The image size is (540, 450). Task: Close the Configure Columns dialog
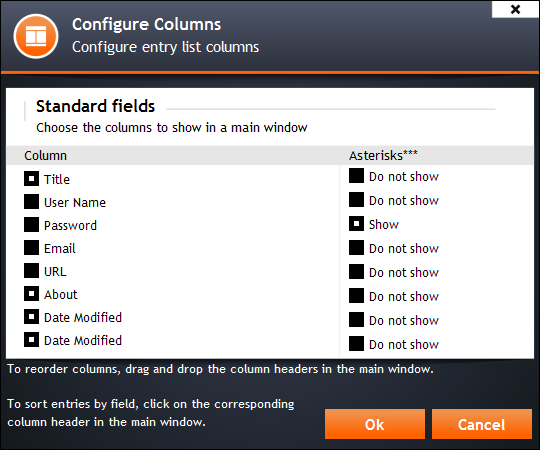515,9
